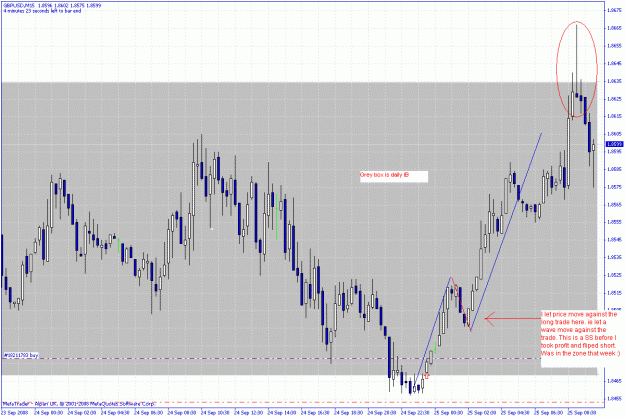625x417 pixels.
Task: Click the 1.8575 price axis label
Action: 615,187
